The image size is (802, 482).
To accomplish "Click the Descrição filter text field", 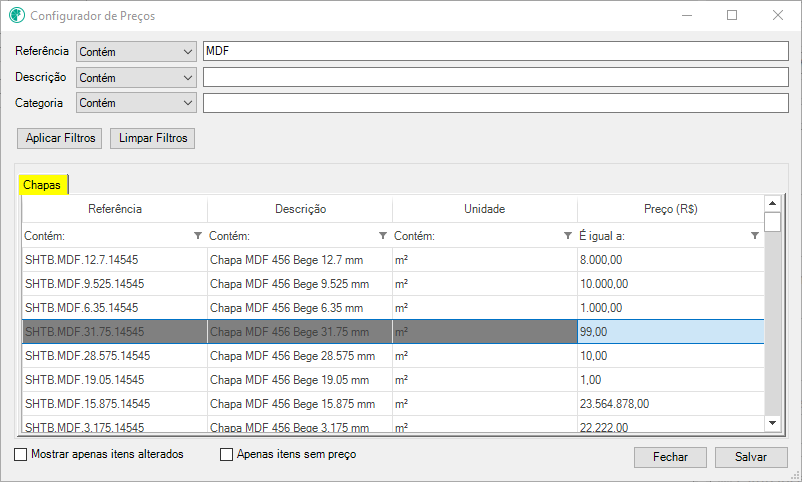I will click(496, 77).
